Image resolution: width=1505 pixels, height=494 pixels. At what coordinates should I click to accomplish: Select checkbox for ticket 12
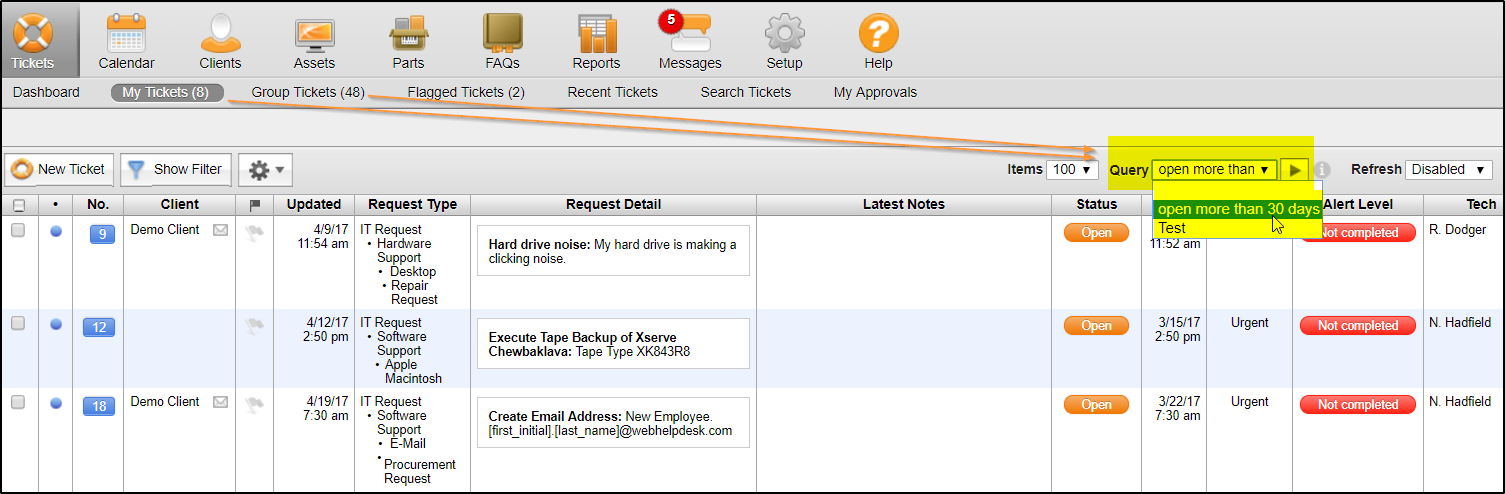17,323
